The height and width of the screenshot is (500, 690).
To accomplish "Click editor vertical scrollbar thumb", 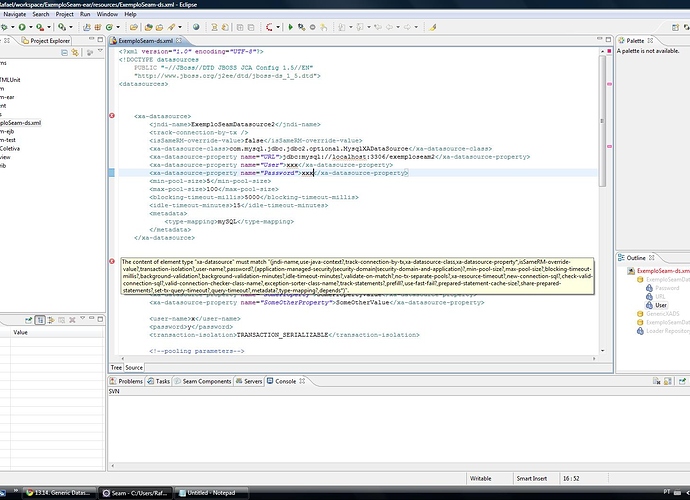I will click(602, 121).
